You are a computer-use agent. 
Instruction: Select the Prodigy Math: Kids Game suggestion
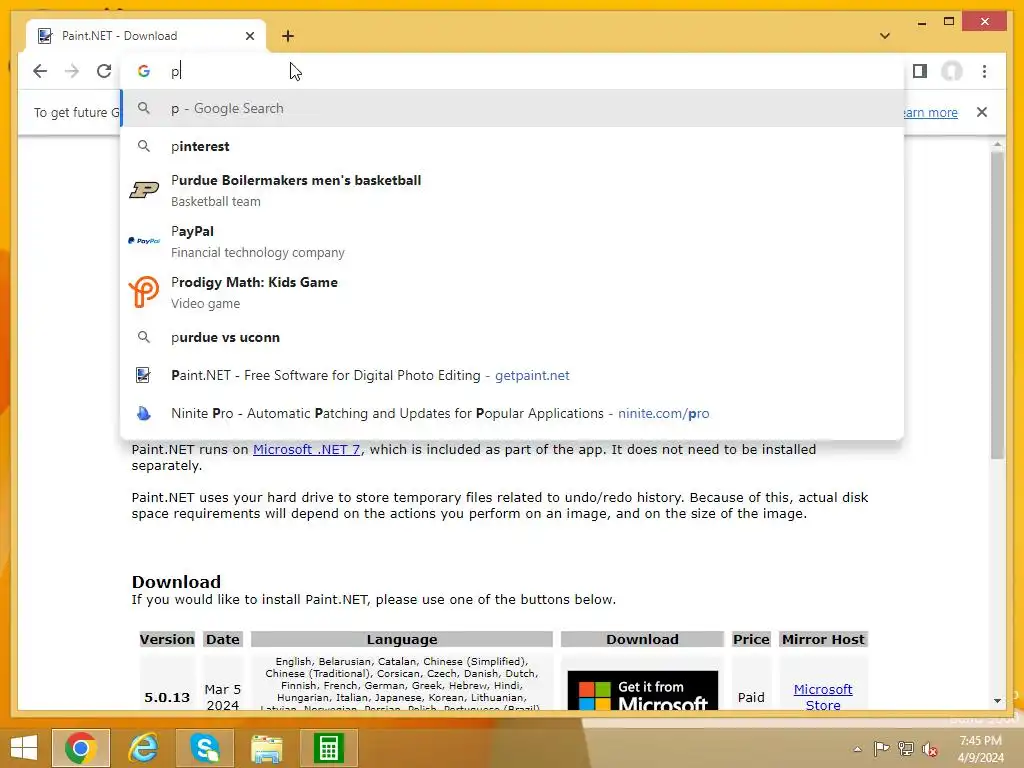click(512, 292)
